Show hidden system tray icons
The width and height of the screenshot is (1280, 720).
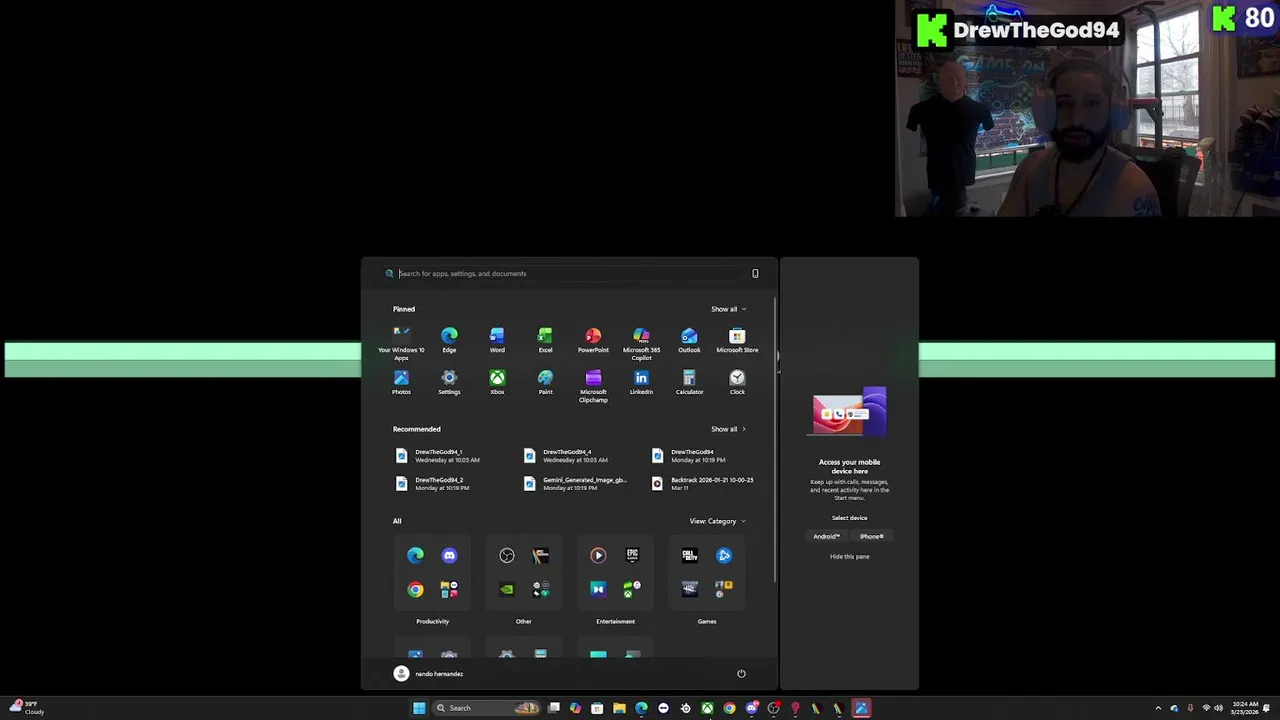pos(1159,708)
